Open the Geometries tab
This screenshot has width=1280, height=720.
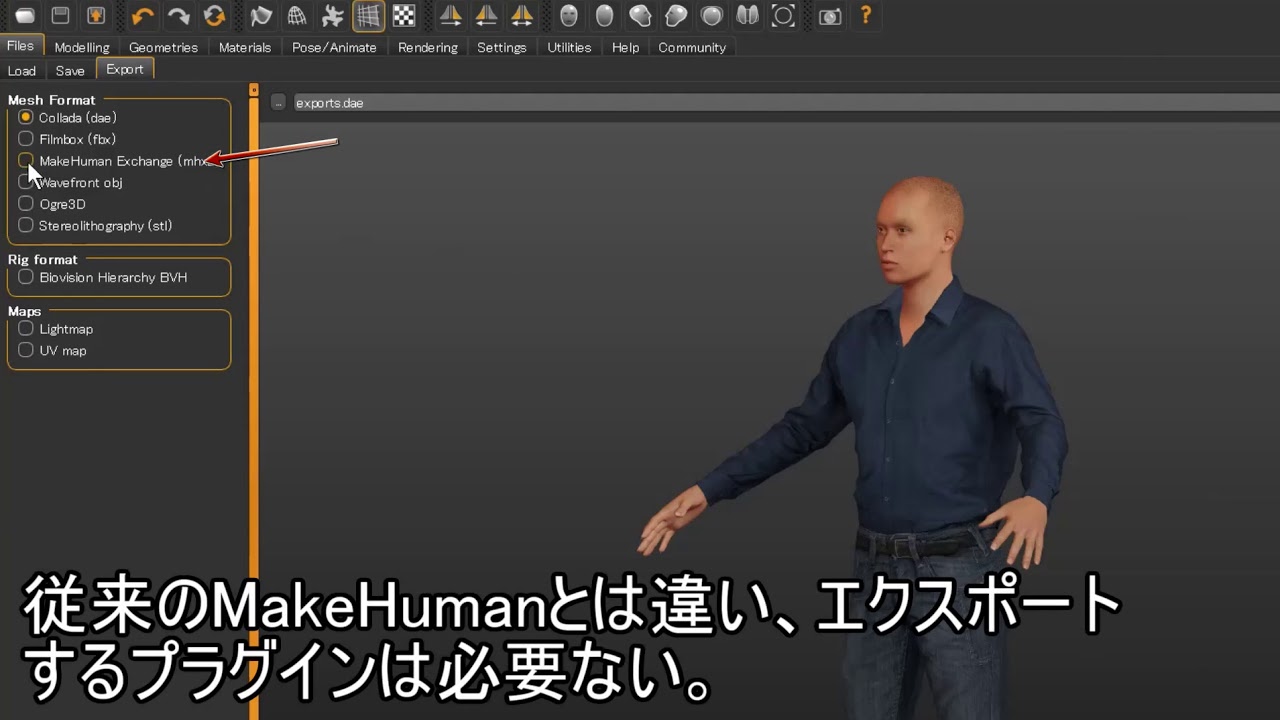click(163, 47)
